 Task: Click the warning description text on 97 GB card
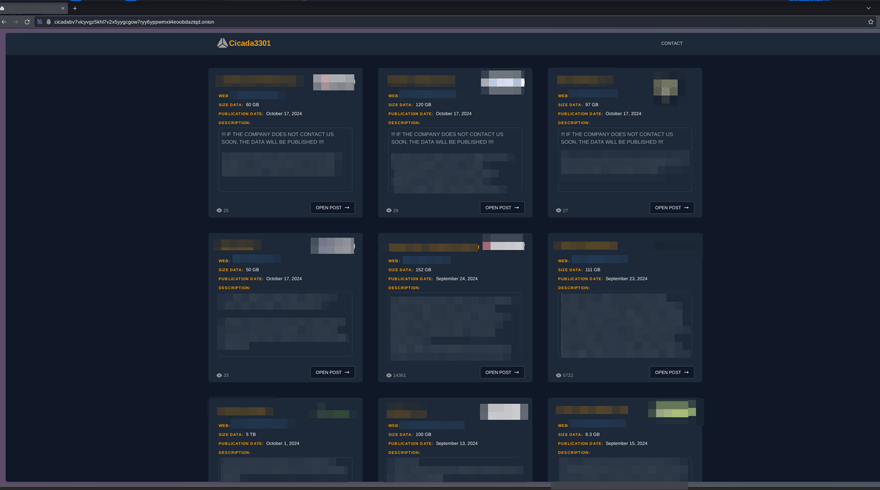617,138
